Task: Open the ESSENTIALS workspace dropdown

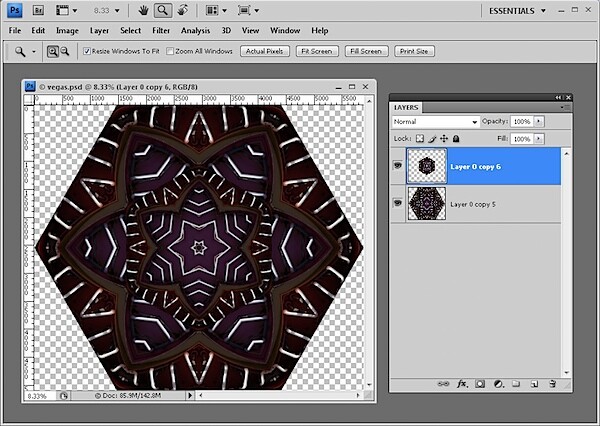Action: point(517,11)
